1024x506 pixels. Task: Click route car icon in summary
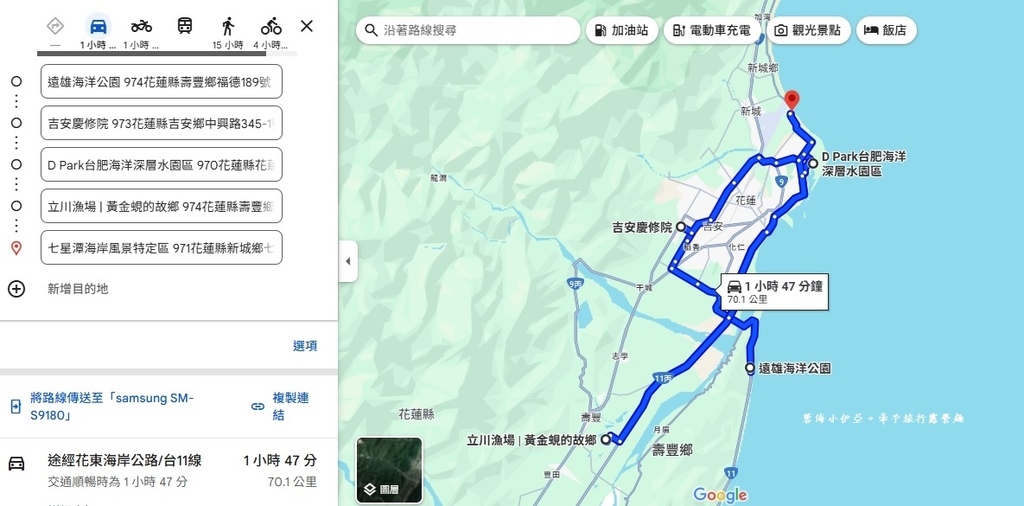coord(16,464)
